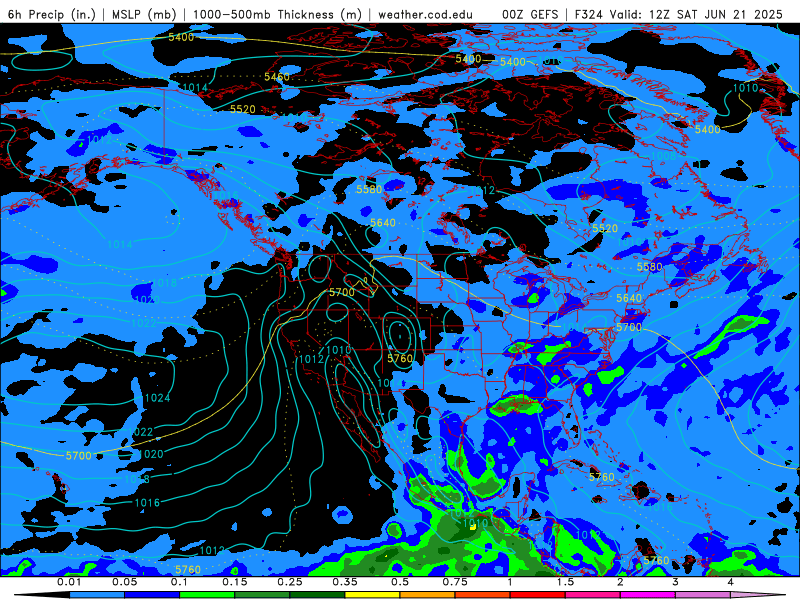Click the bright green 0.1–0.15 legend swatch

click(x=207, y=595)
